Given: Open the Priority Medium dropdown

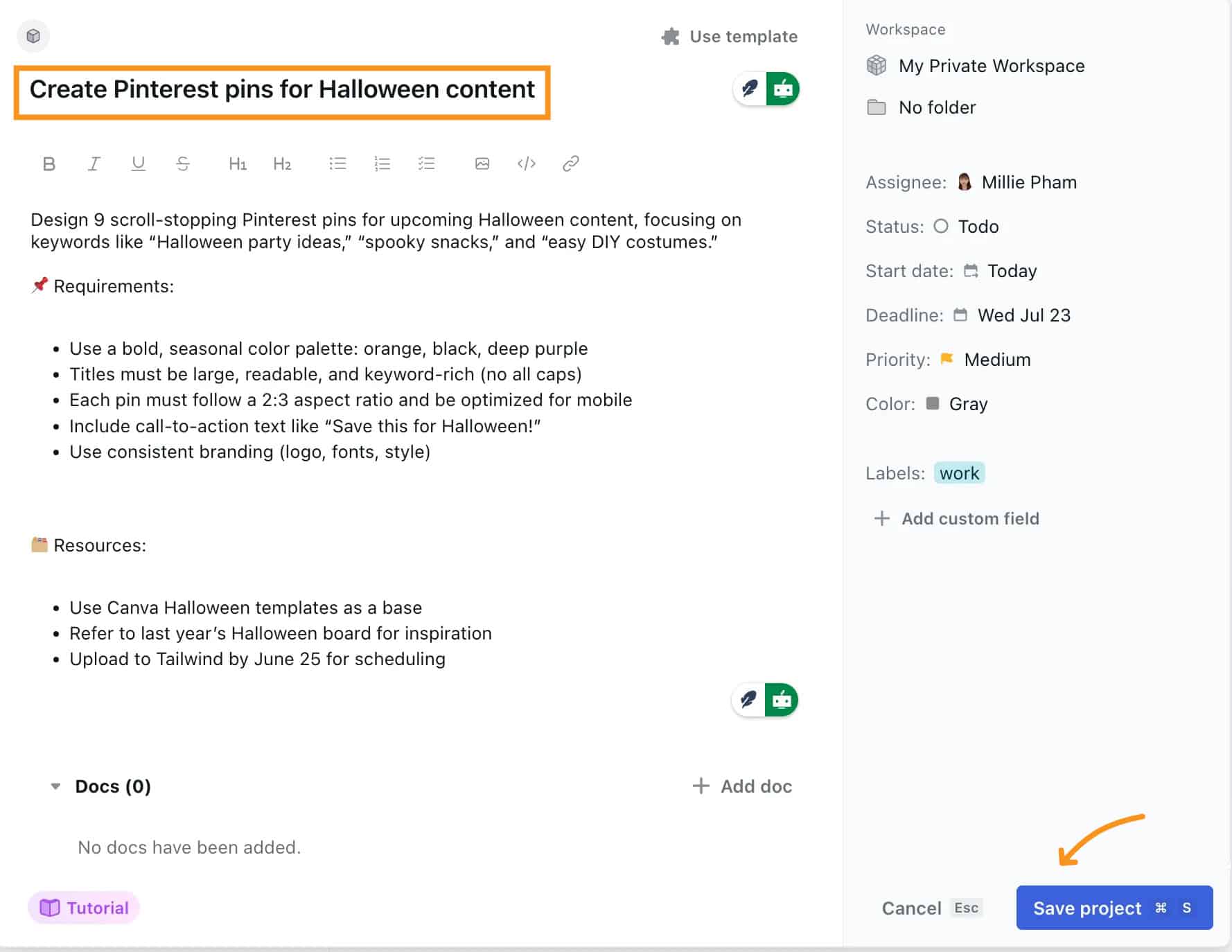Looking at the screenshot, I should [985, 360].
